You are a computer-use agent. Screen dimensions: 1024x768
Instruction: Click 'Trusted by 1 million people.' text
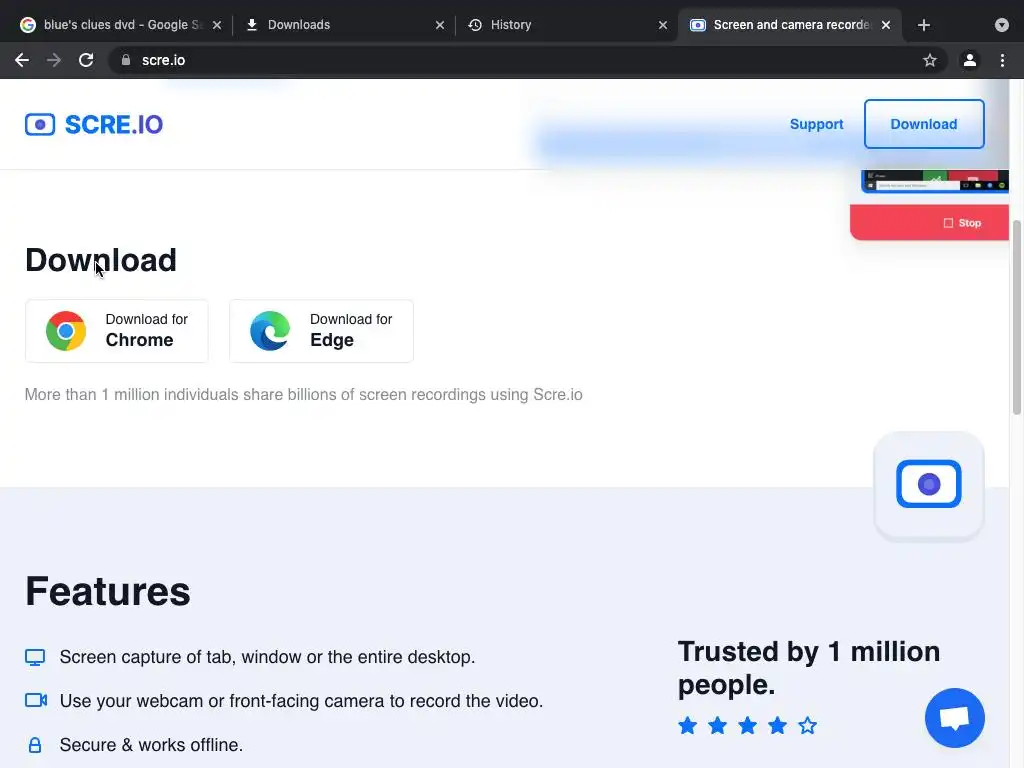[808, 668]
